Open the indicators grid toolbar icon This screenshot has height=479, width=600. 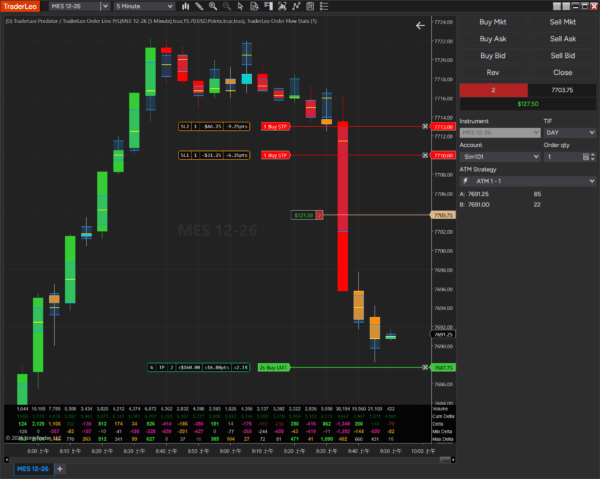tap(310, 6)
